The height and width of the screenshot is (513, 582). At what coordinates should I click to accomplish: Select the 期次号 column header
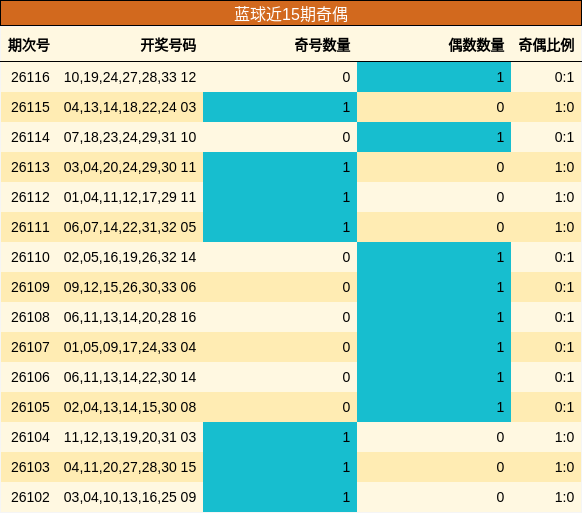pyautogui.click(x=29, y=45)
